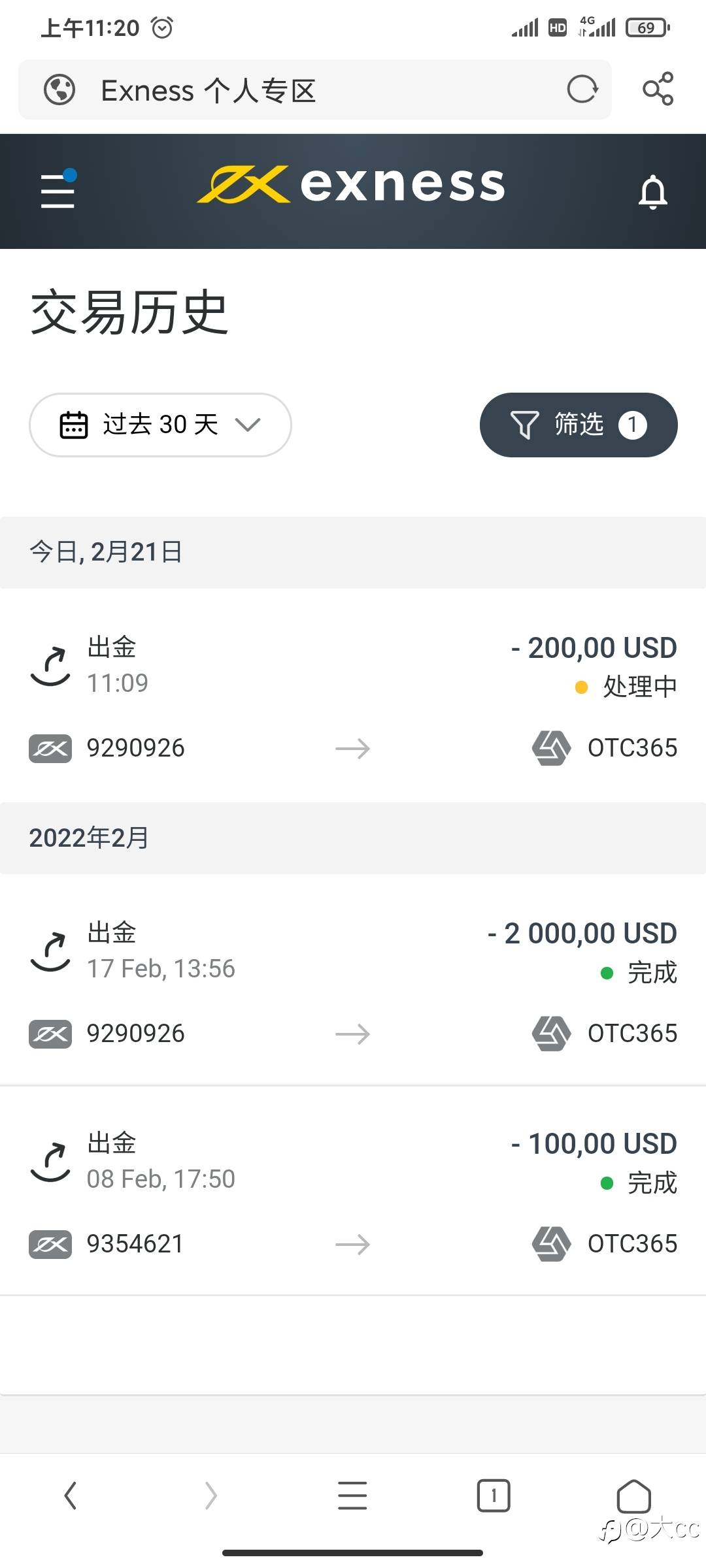
Task: Open the hamburger menu in Exness header
Action: [58, 190]
